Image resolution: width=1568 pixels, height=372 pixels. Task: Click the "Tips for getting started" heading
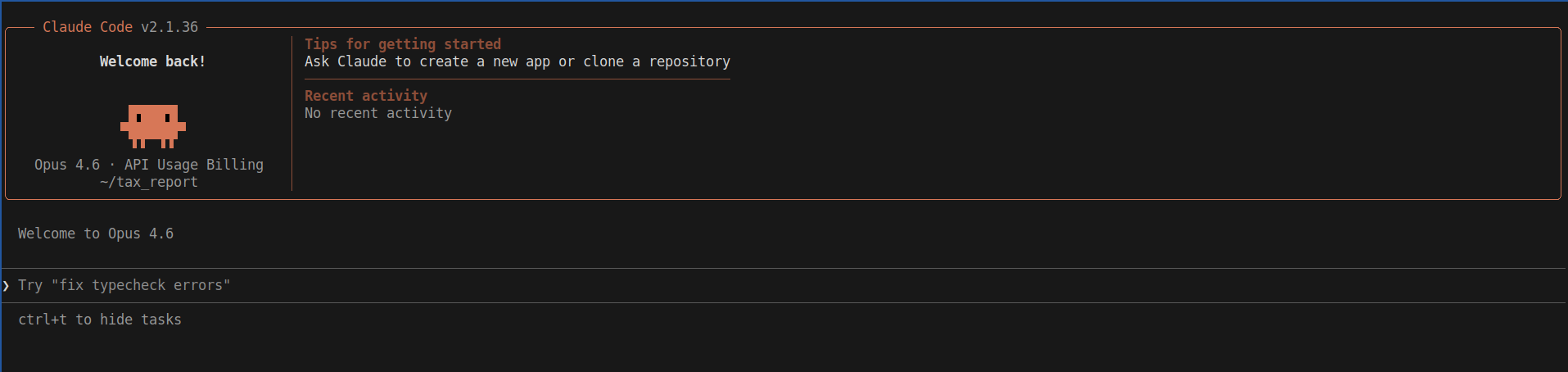(x=403, y=44)
